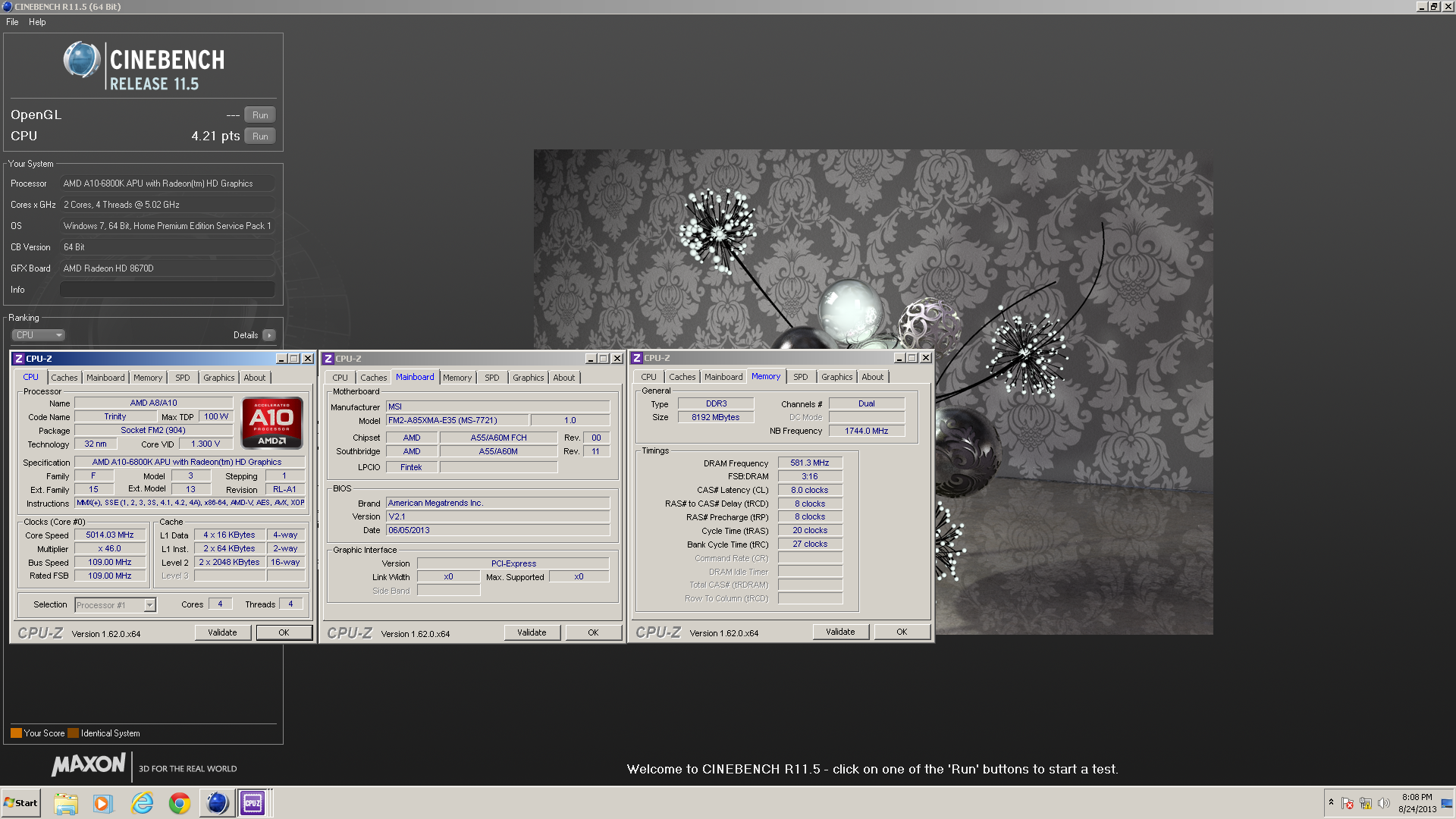
Task: Open the About tab in the left CPU-Z window
Action: [255, 378]
